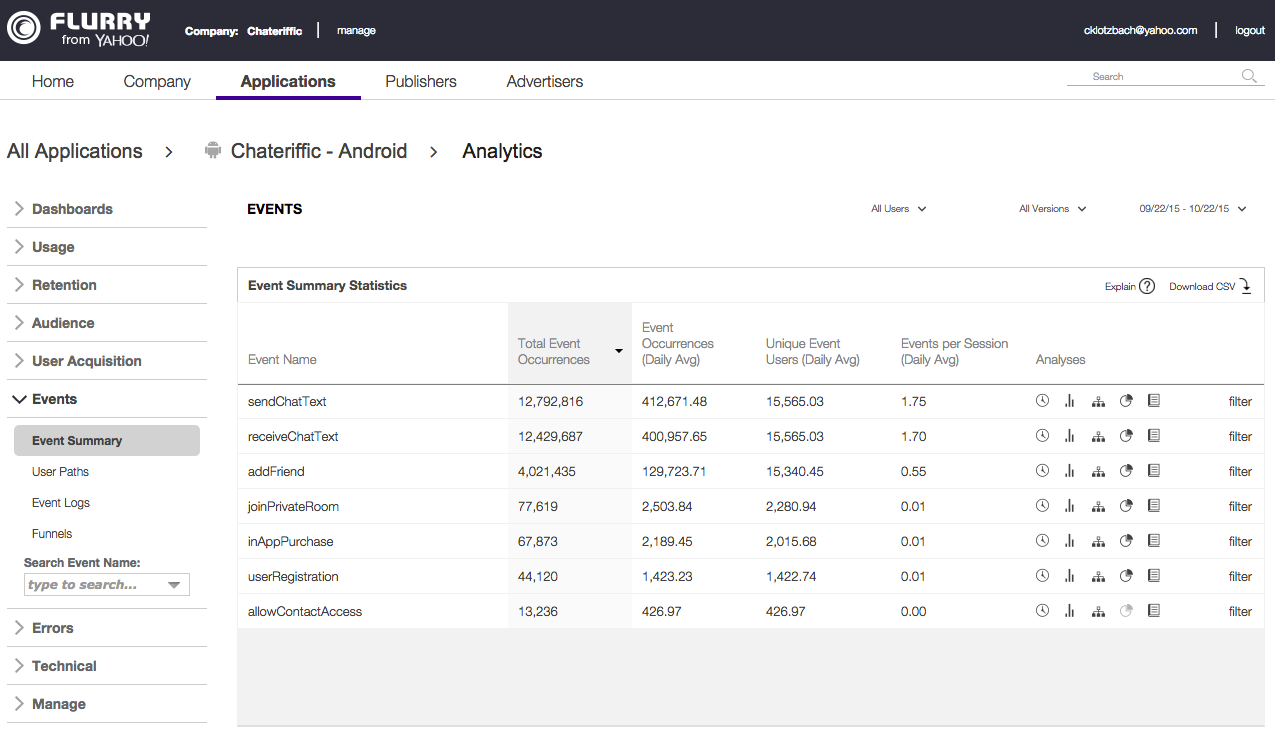Open the All Versions dropdown
This screenshot has height=747, width=1275.
point(1052,208)
